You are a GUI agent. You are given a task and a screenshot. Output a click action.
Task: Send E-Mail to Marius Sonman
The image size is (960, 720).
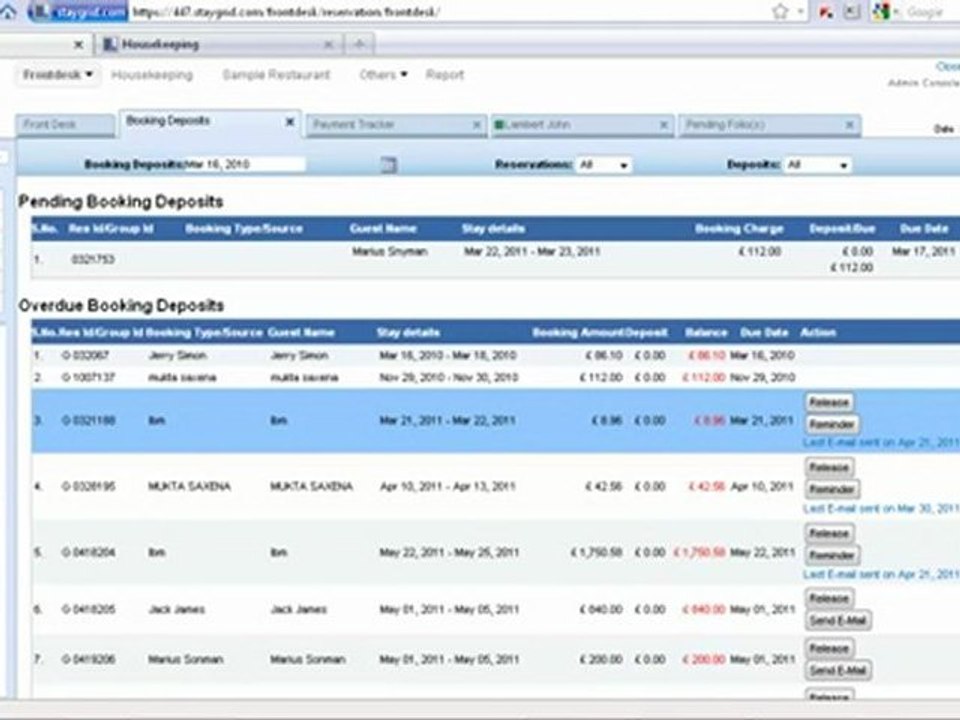pyautogui.click(x=838, y=670)
